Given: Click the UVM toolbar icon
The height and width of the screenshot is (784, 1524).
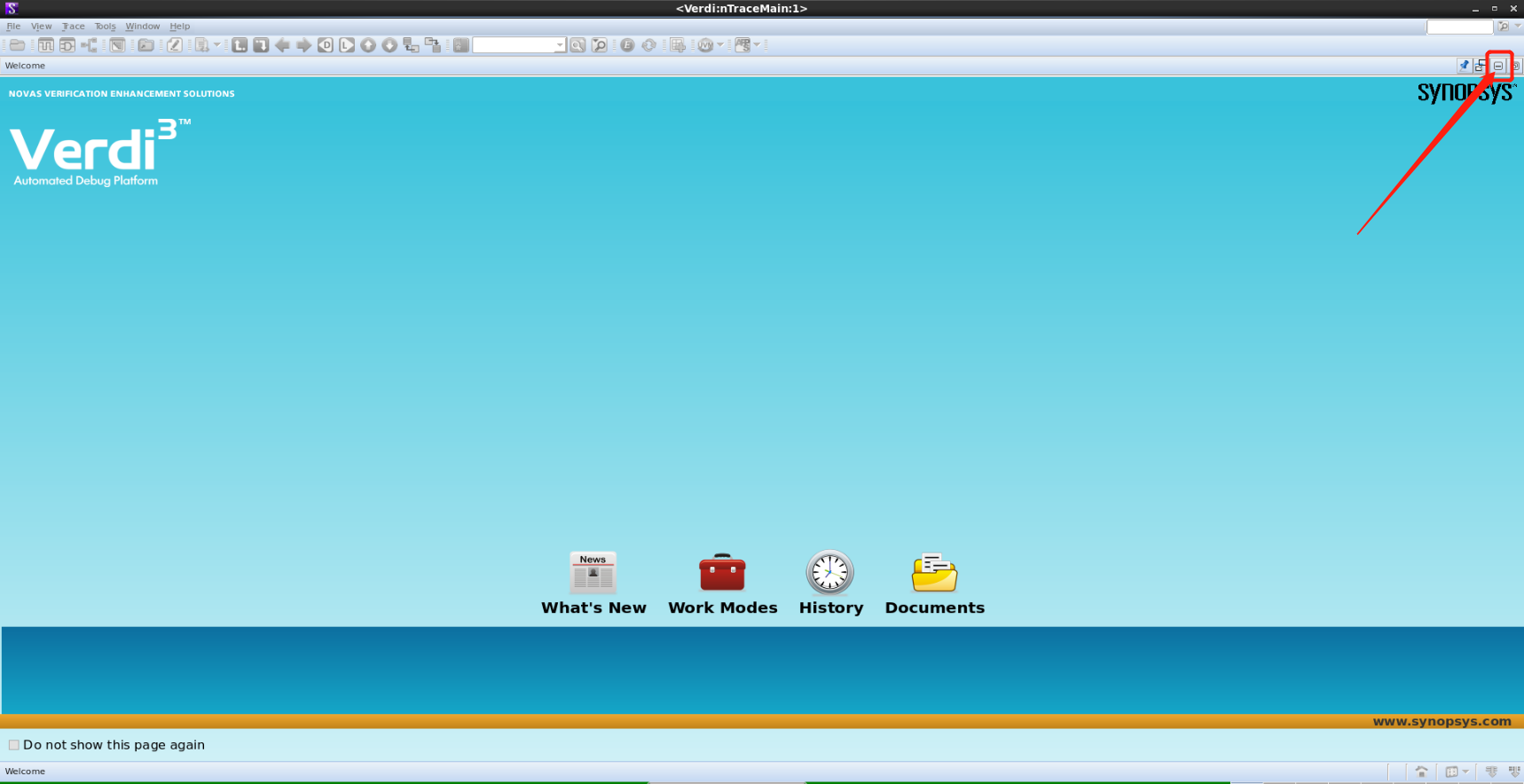Looking at the screenshot, I should click(705, 45).
